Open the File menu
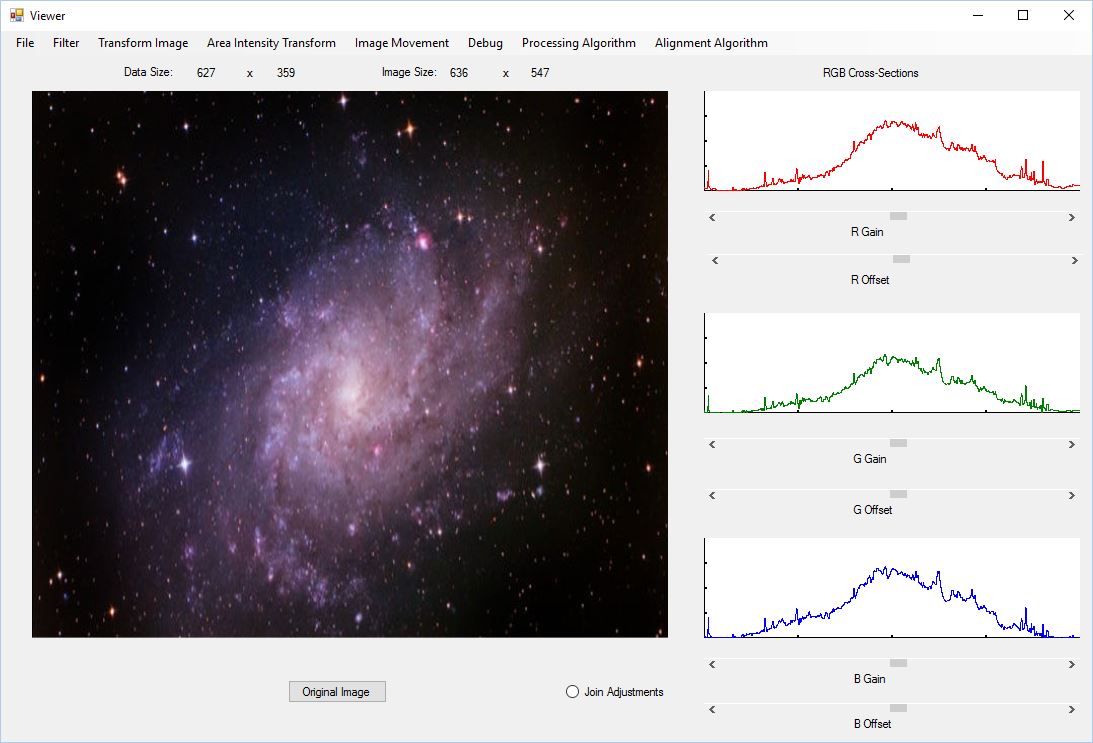This screenshot has height=743, width=1093. [25, 43]
